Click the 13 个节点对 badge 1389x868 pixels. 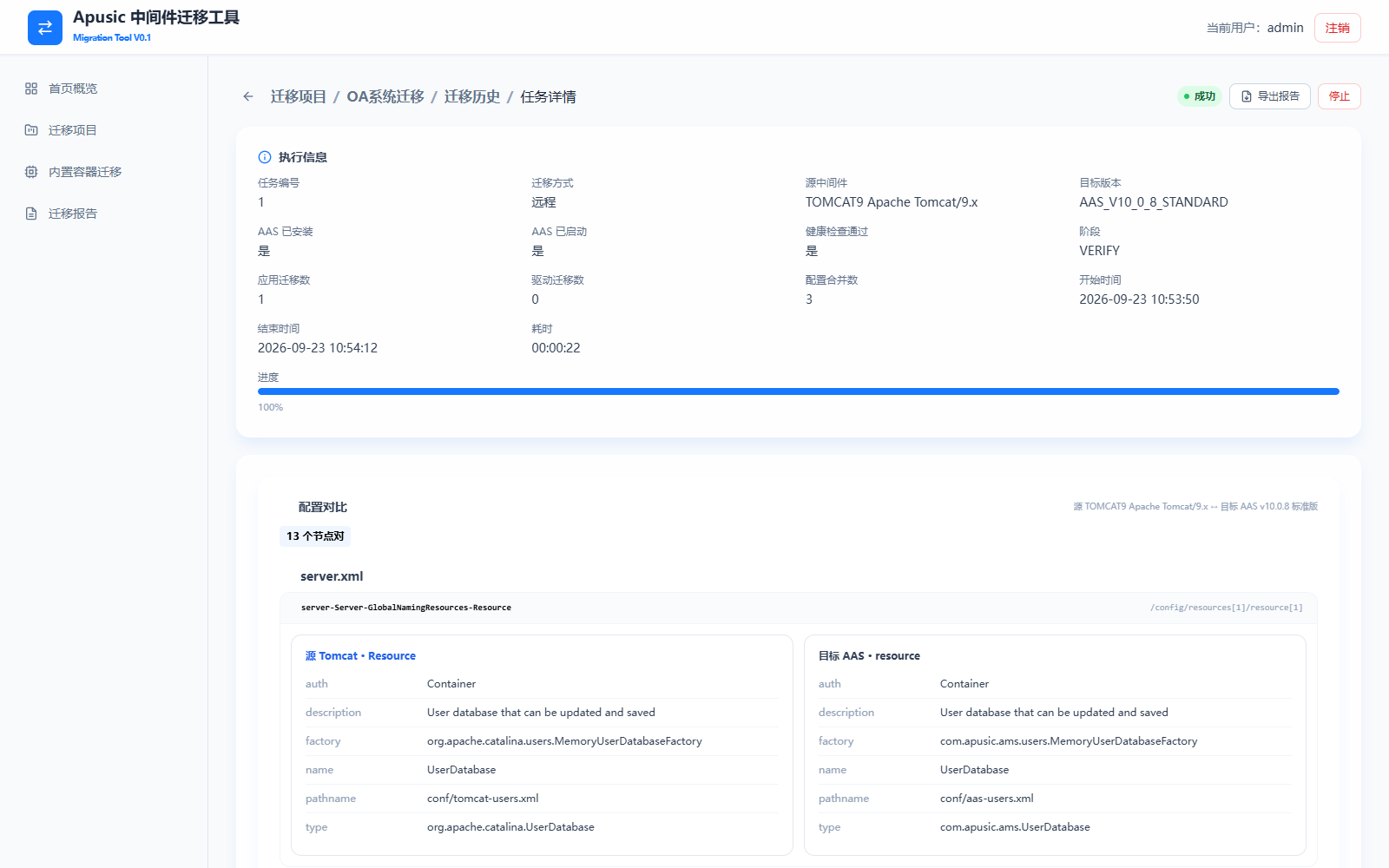315,536
